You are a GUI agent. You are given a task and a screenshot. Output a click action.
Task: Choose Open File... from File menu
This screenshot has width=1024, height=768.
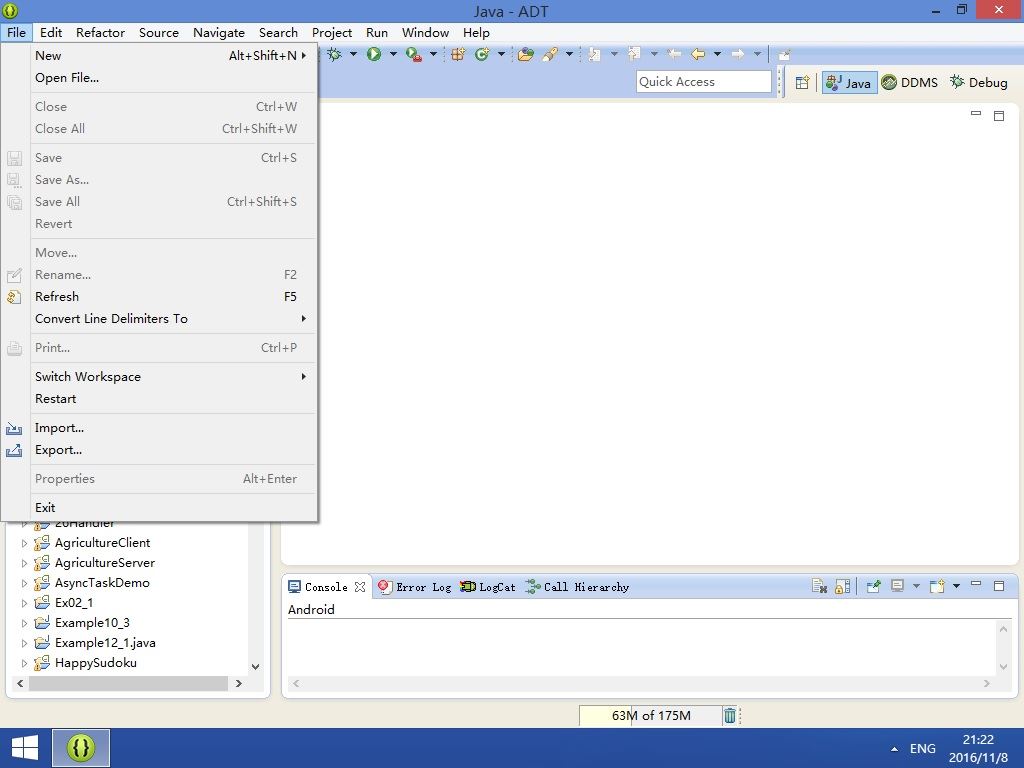tap(171, 78)
